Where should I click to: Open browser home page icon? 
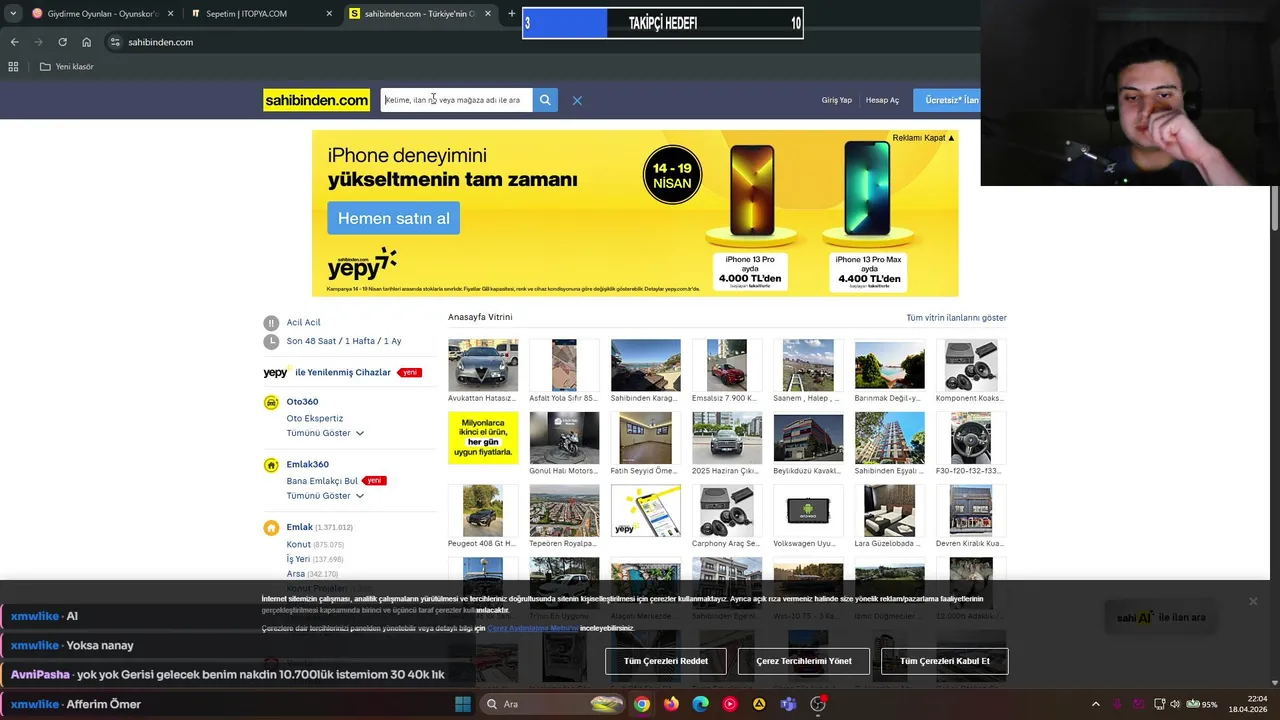tap(86, 42)
